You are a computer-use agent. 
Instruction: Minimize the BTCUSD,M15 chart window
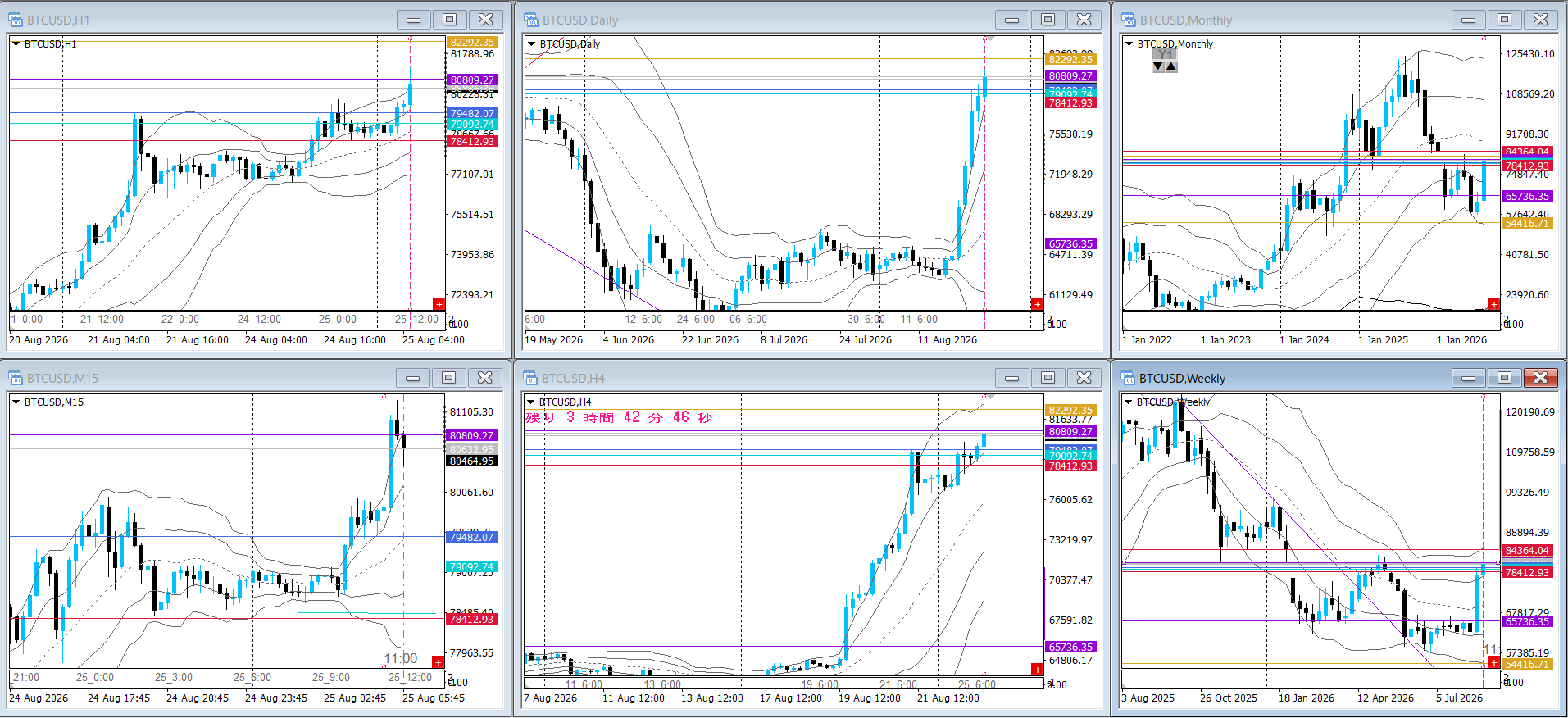pyautogui.click(x=412, y=378)
